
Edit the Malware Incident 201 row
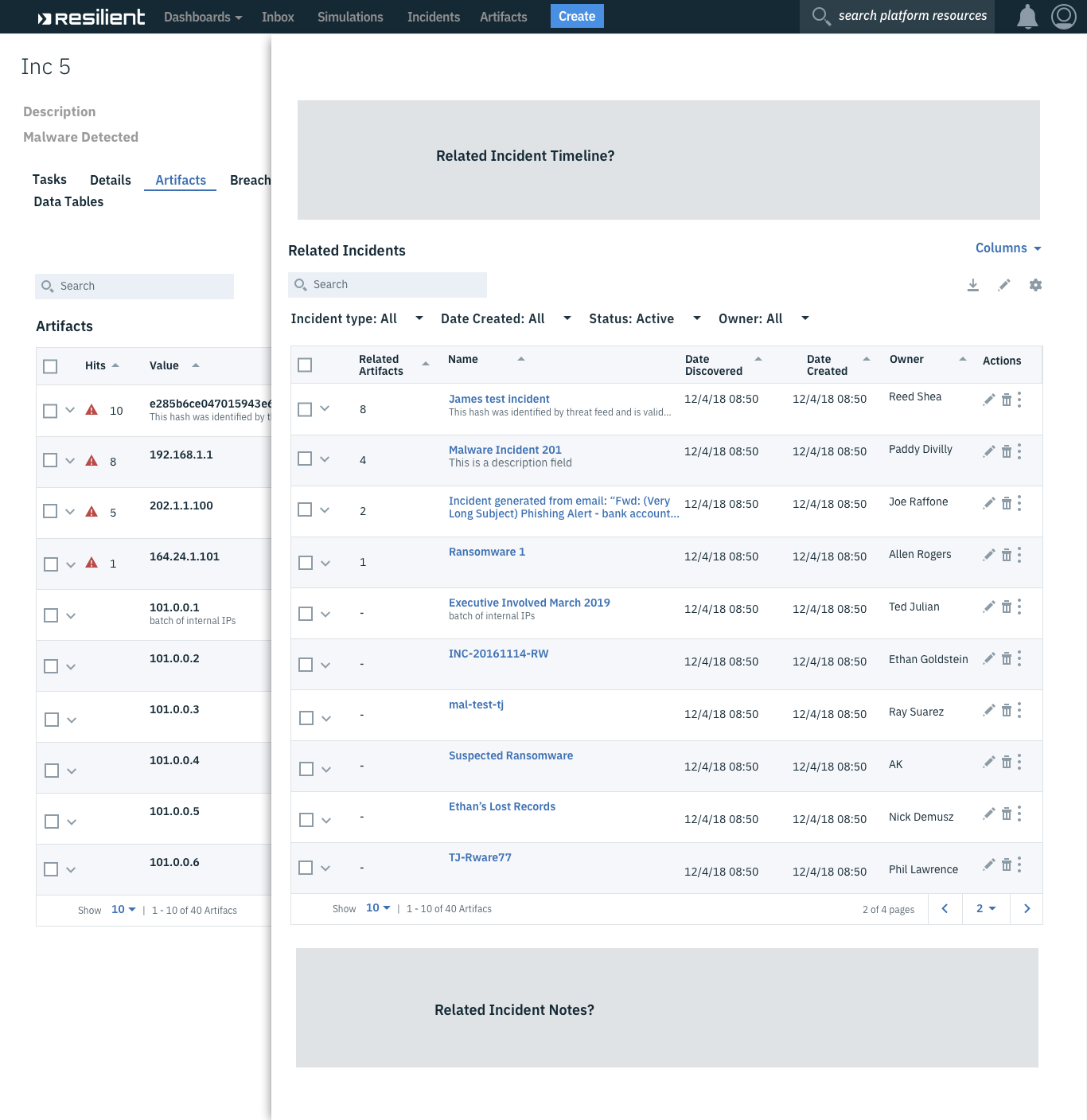(x=989, y=451)
